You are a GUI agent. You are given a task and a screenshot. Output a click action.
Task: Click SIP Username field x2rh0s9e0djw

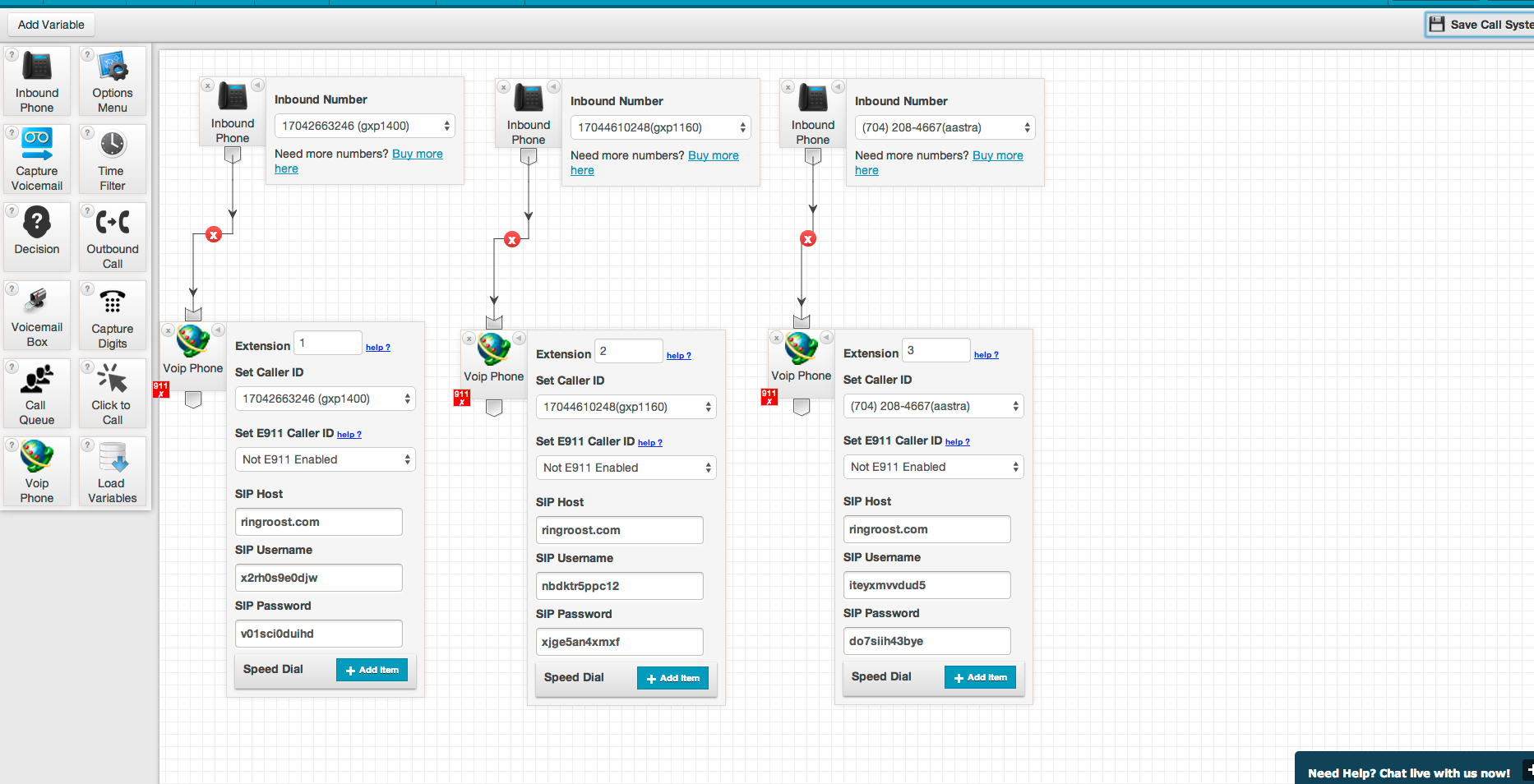(319, 578)
